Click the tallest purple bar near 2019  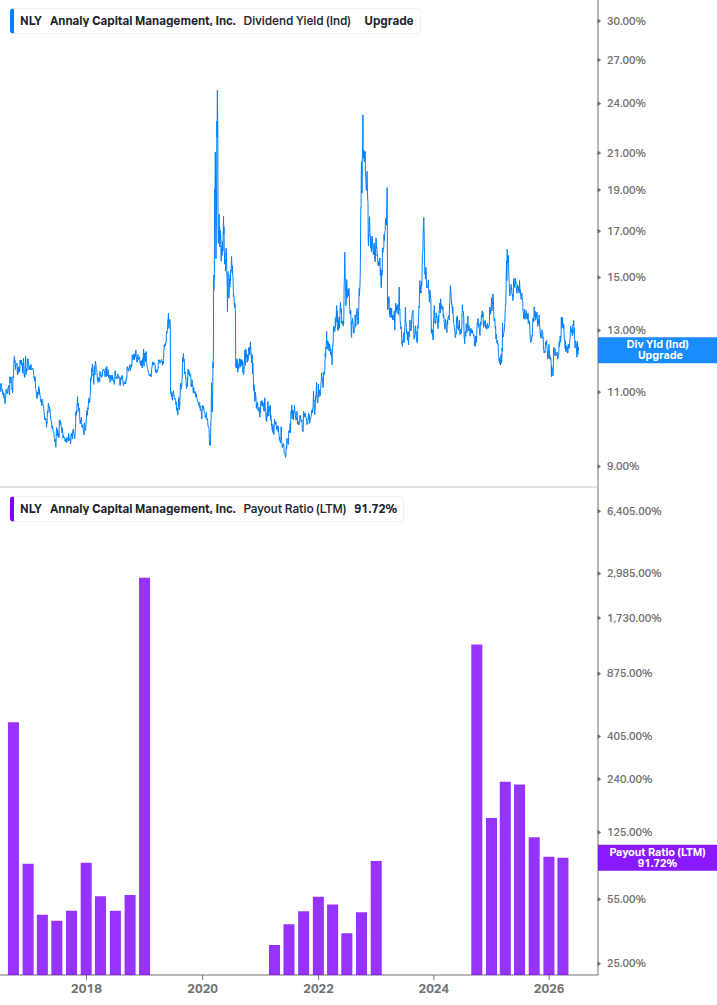pos(145,776)
